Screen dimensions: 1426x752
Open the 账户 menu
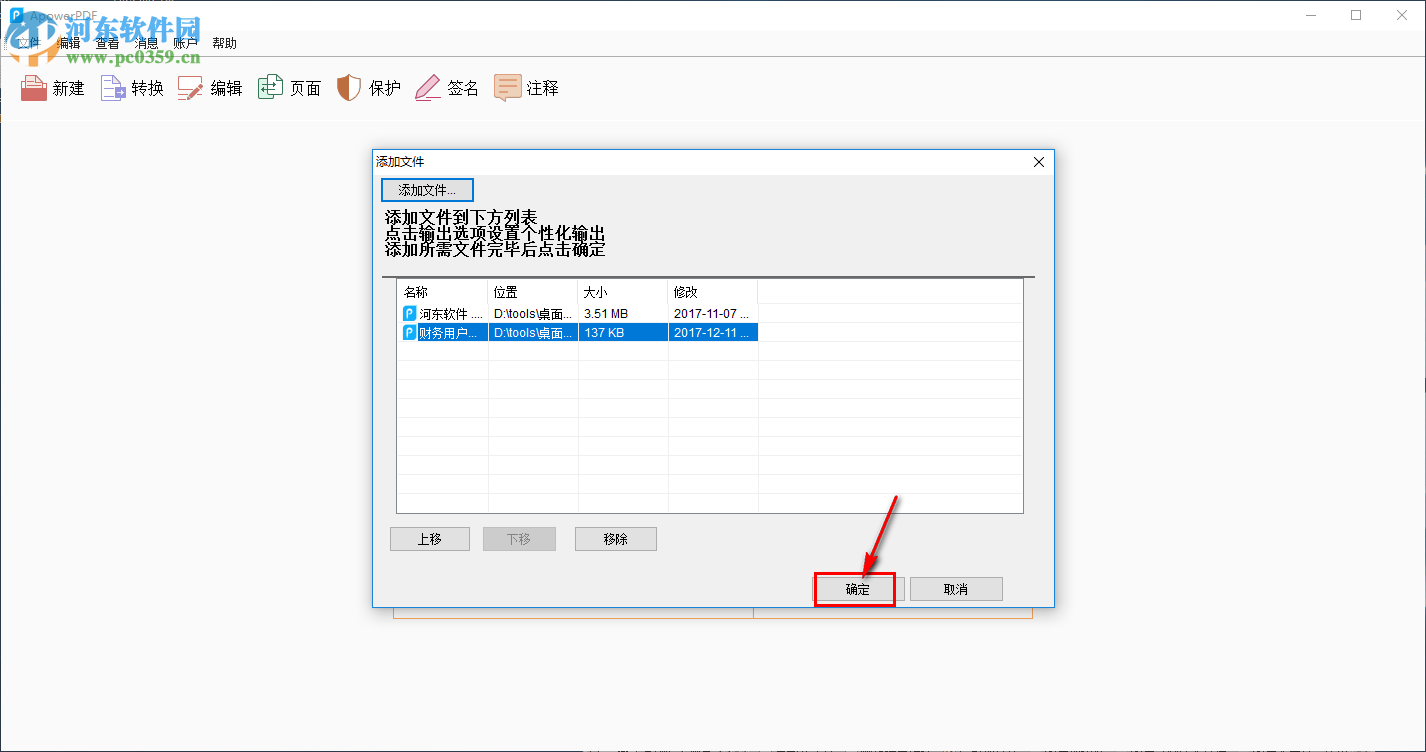[x=186, y=42]
